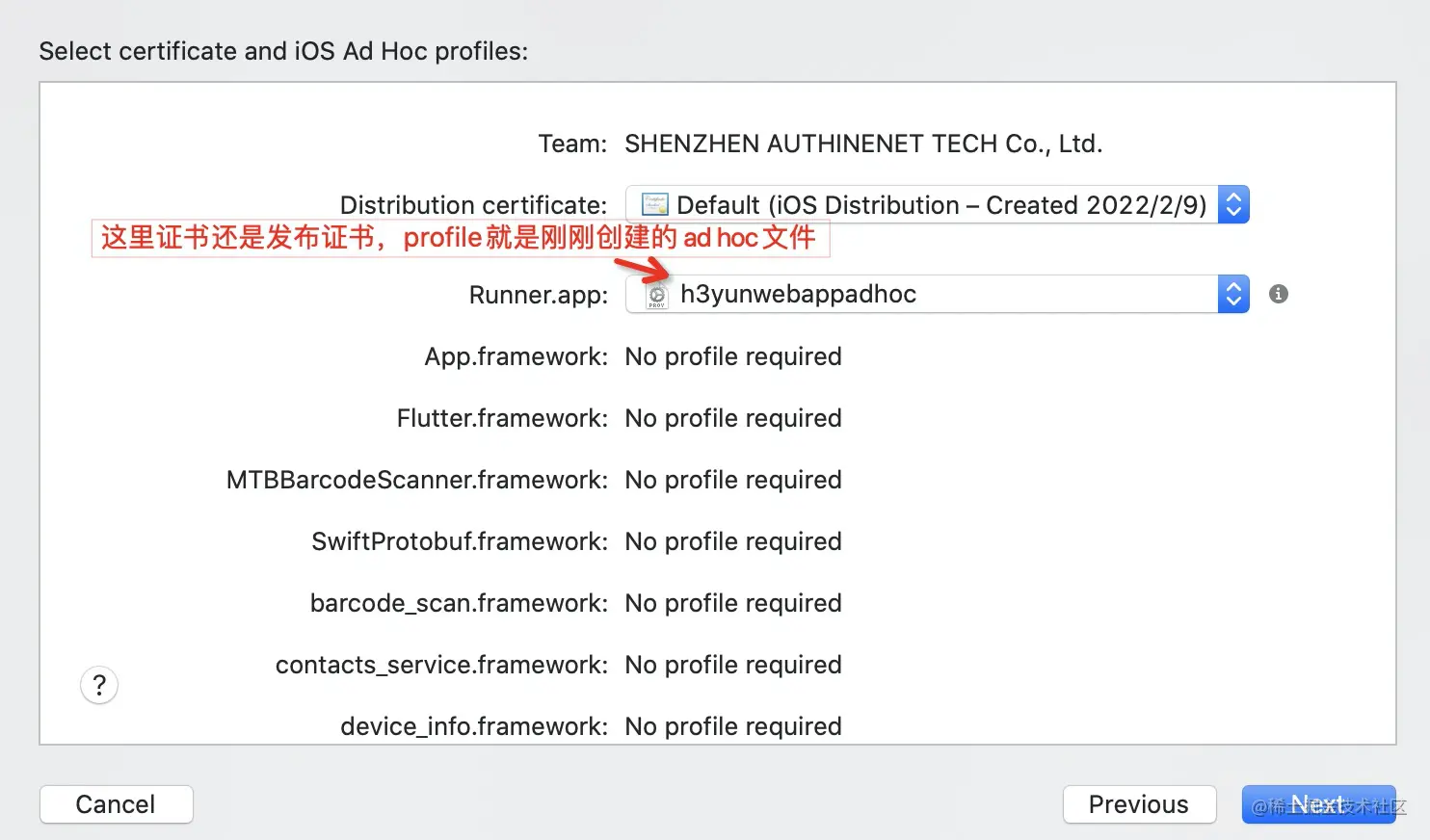
Task: Expand the Runner.app profile popup arrows
Action: [x=1233, y=294]
